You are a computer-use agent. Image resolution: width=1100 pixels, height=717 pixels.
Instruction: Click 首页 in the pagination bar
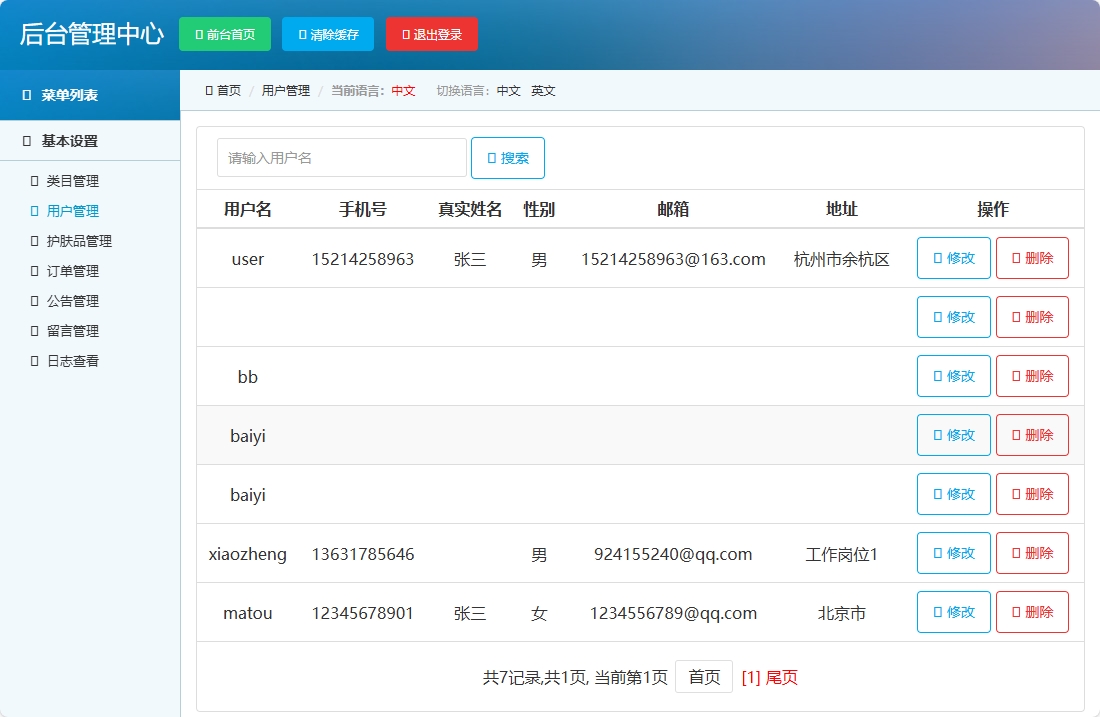coord(704,677)
